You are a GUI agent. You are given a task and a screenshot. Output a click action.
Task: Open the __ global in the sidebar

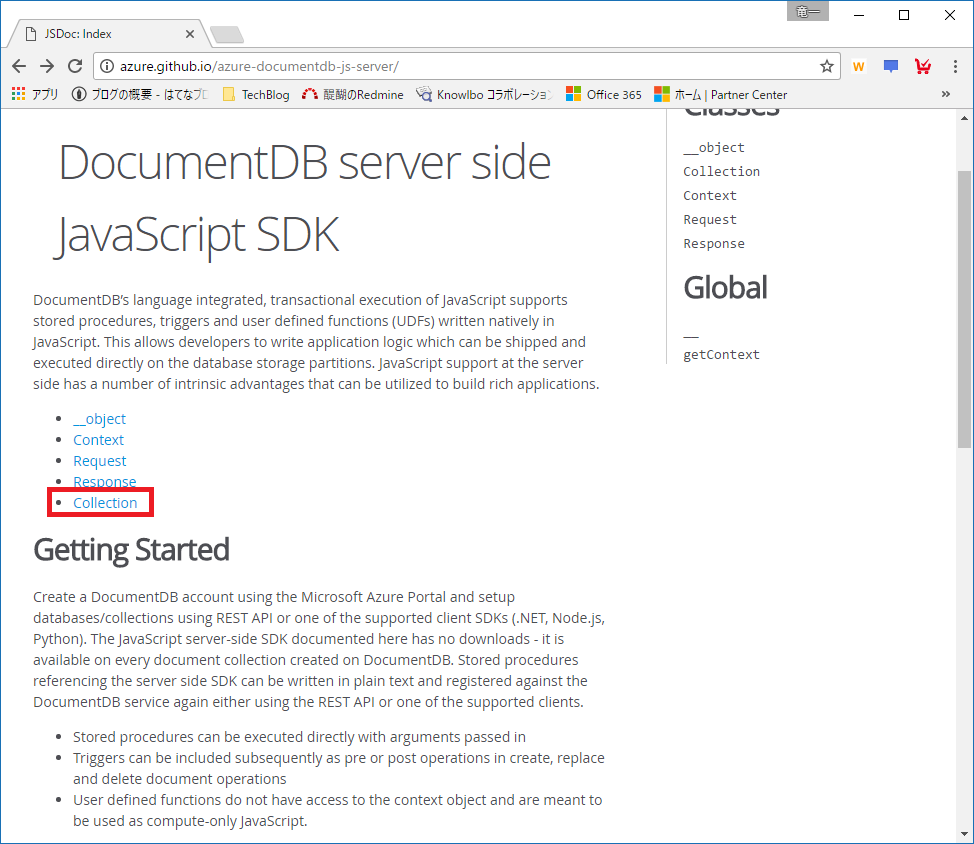pyautogui.click(x=691, y=335)
